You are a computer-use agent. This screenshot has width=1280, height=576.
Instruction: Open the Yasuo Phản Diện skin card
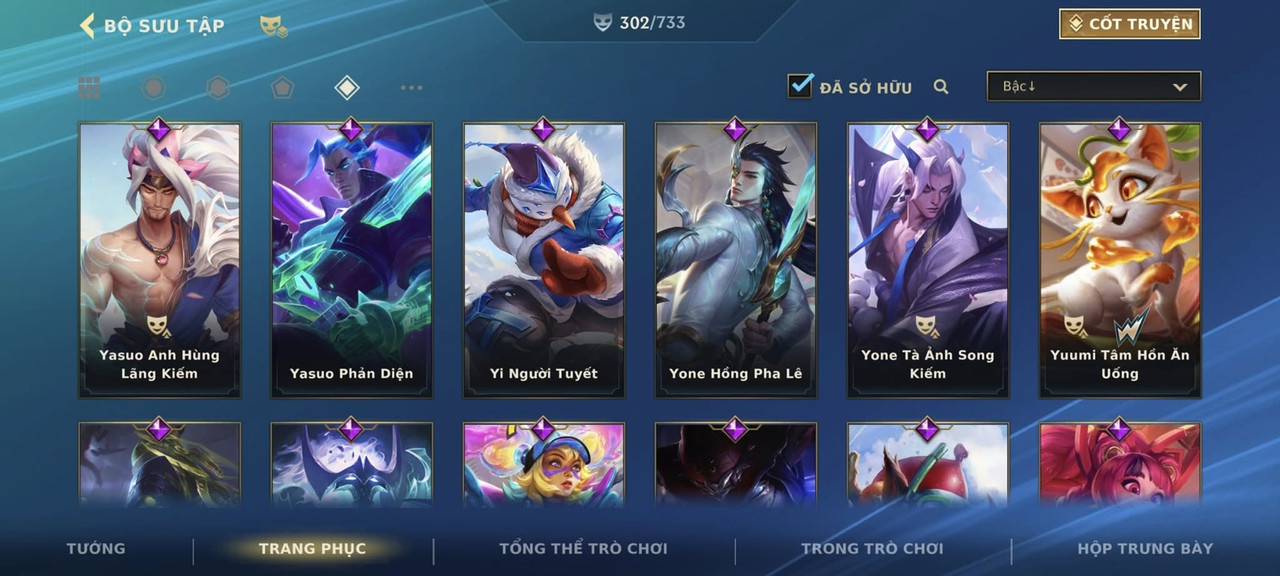coord(352,260)
